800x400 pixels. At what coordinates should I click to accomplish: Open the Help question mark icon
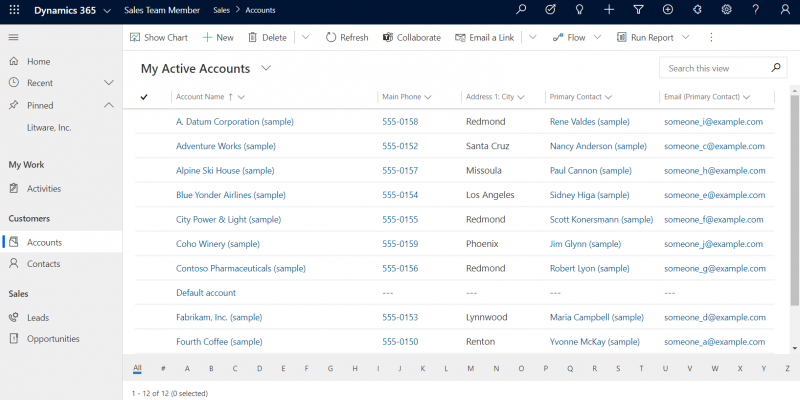coord(756,10)
